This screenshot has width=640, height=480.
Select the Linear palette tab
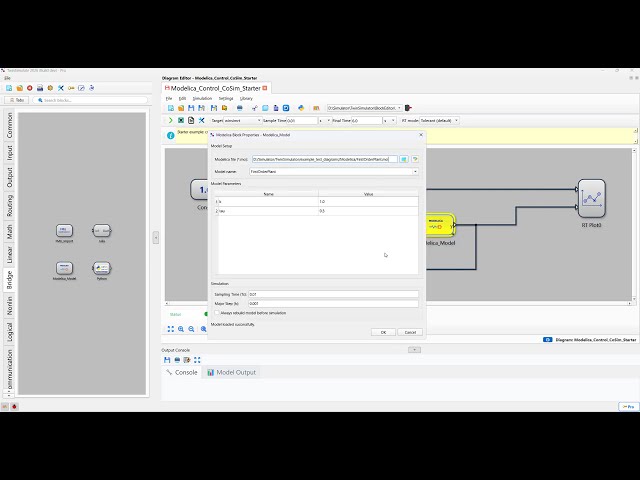[9, 255]
